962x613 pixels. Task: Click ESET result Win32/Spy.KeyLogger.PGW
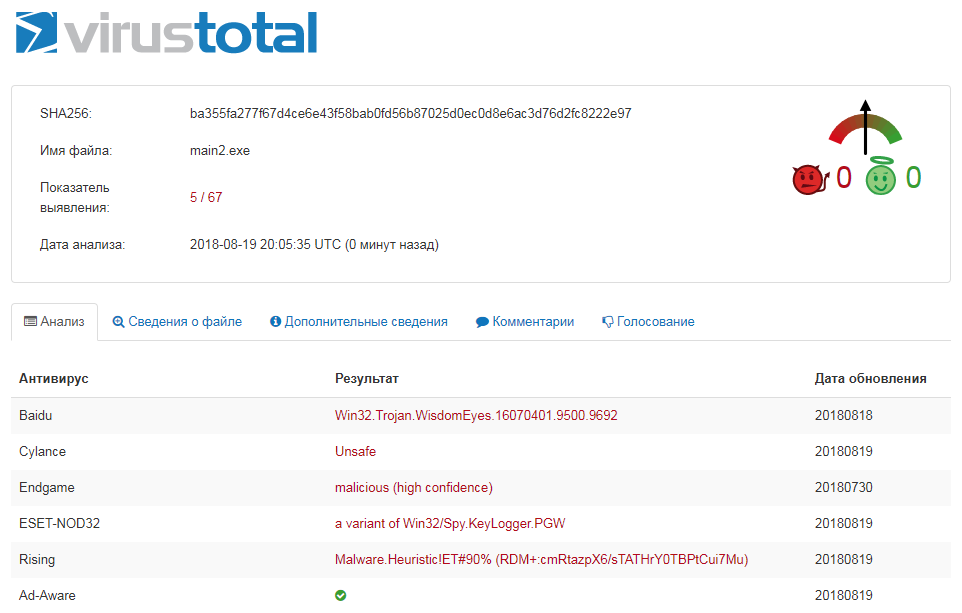pos(450,523)
